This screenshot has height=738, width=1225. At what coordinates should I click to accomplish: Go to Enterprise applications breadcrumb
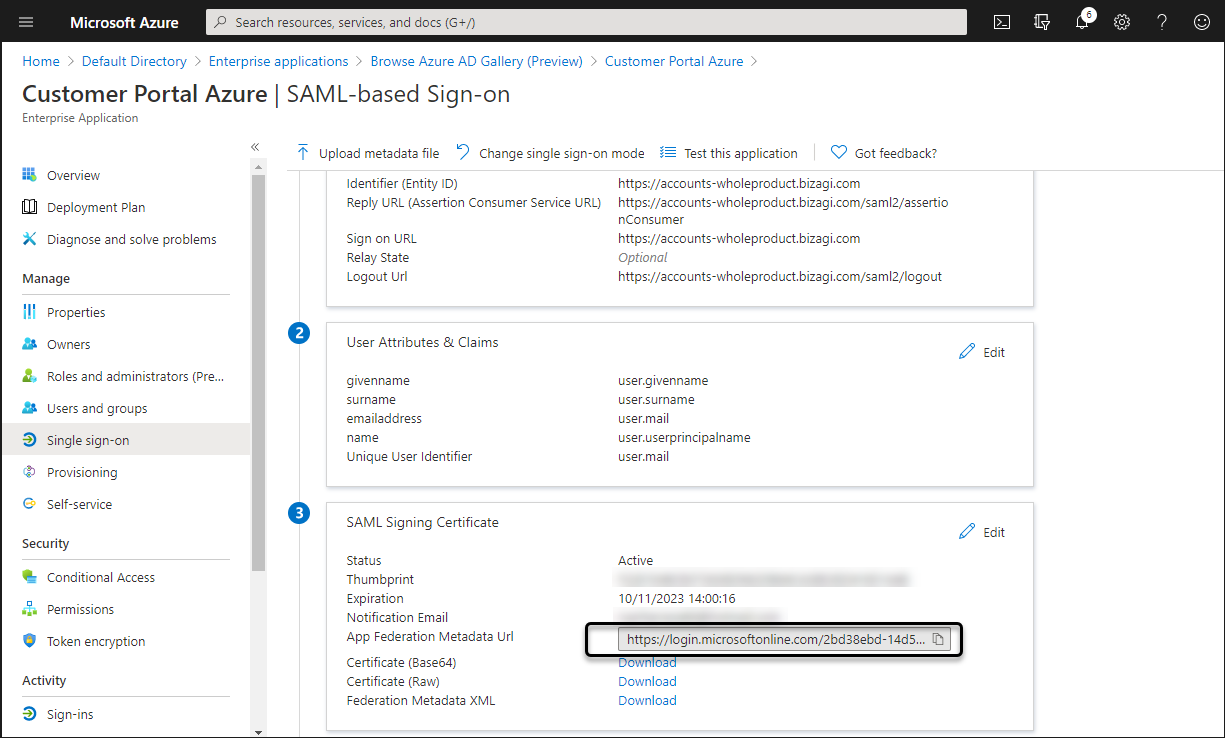(x=279, y=61)
